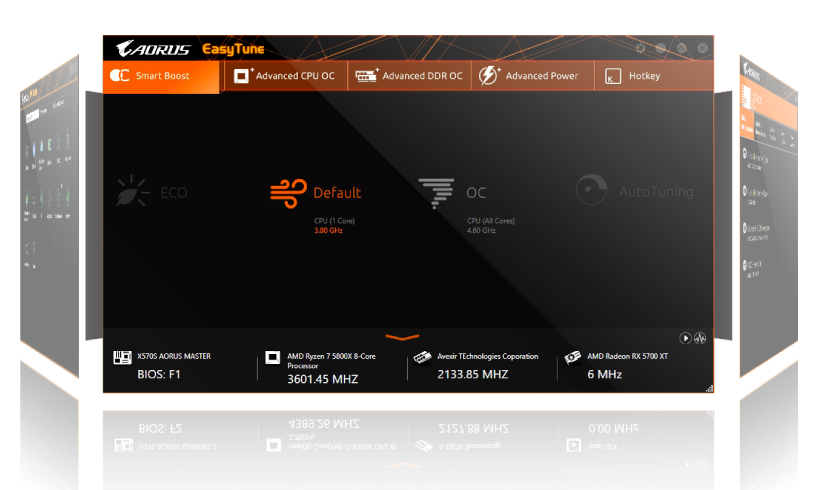Click the Radeon RX 5700 XT graphics card icon
The width and height of the screenshot is (816, 490).
click(x=573, y=357)
